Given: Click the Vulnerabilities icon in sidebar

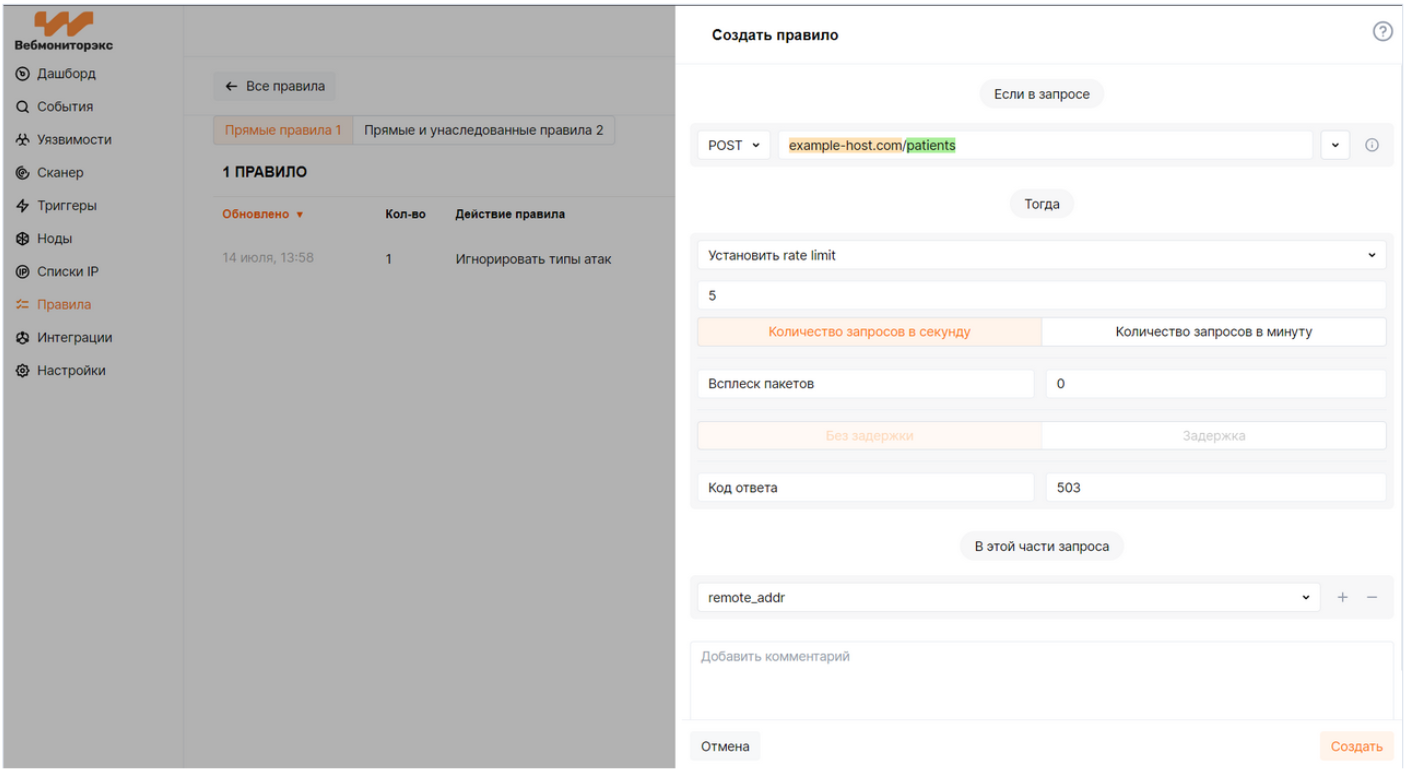Looking at the screenshot, I should (x=23, y=140).
